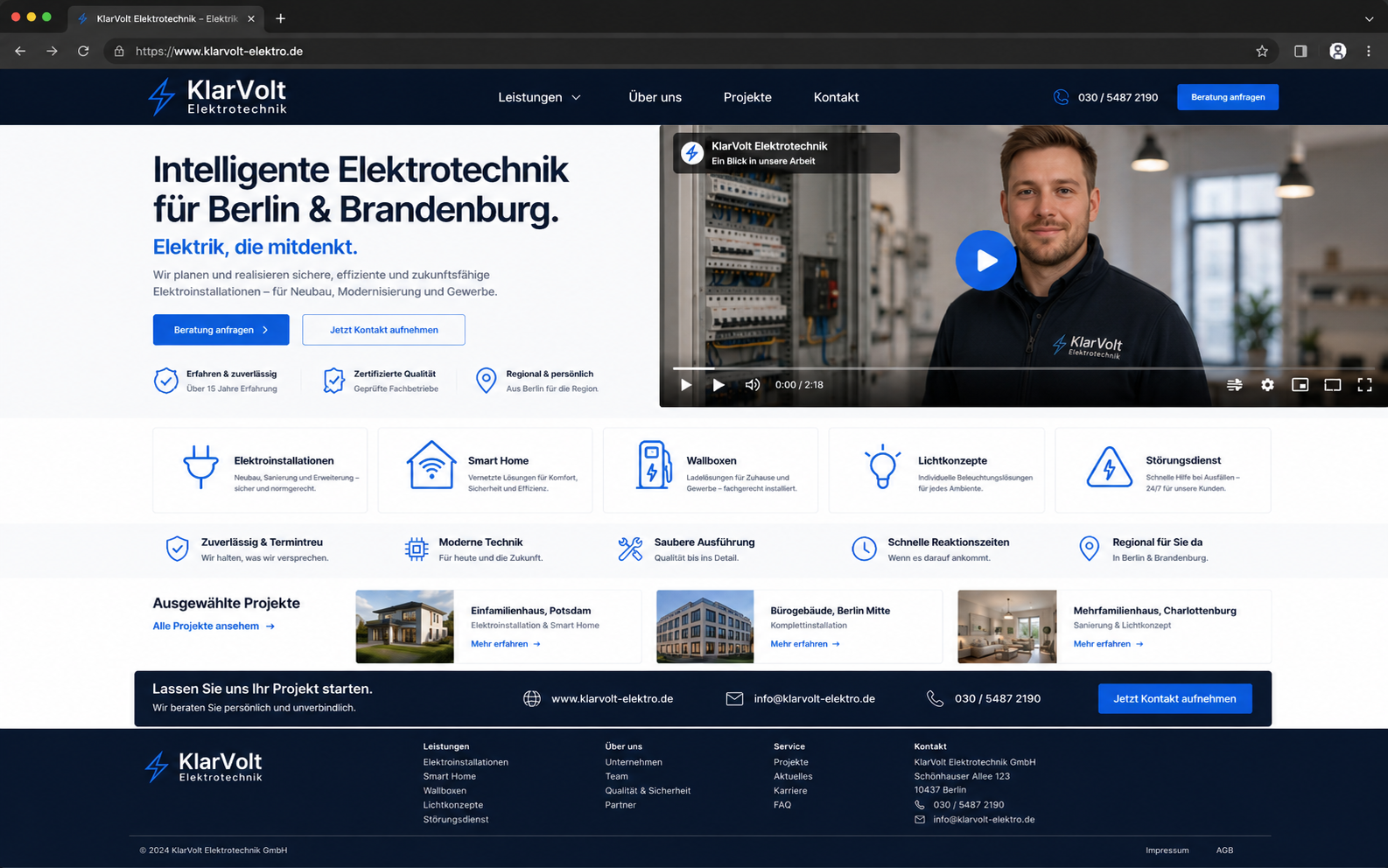This screenshot has width=1388, height=868.
Task: Go back to the previous page
Action: click(20, 52)
